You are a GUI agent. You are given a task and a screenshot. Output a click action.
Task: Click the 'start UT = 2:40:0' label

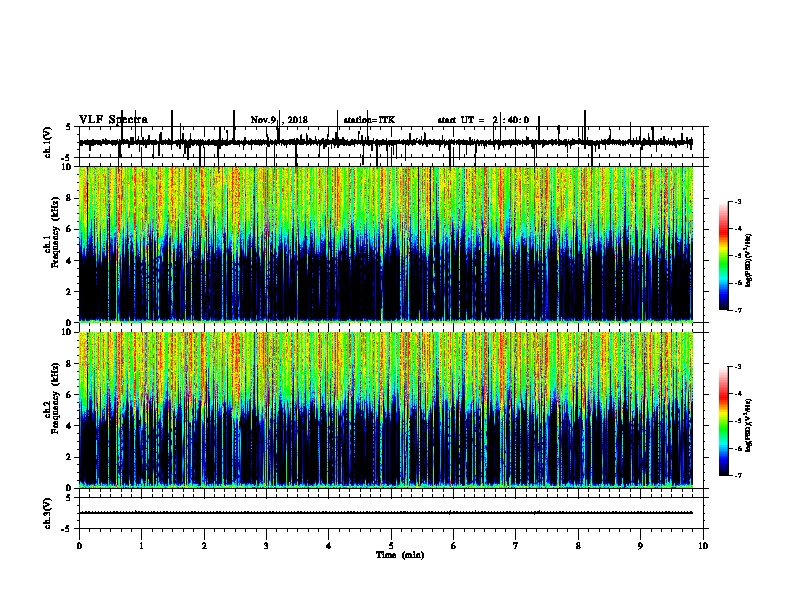(483, 120)
